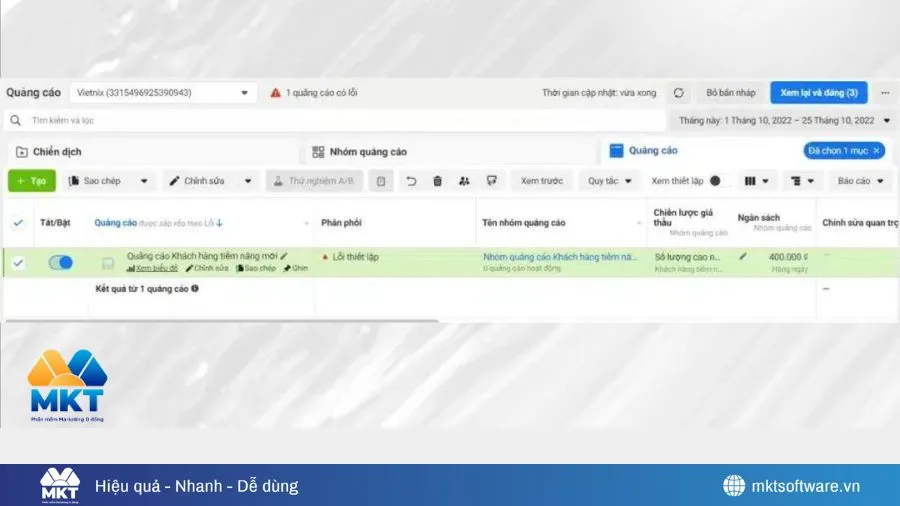Click the clipboard icon in the toolbar

[380, 181]
